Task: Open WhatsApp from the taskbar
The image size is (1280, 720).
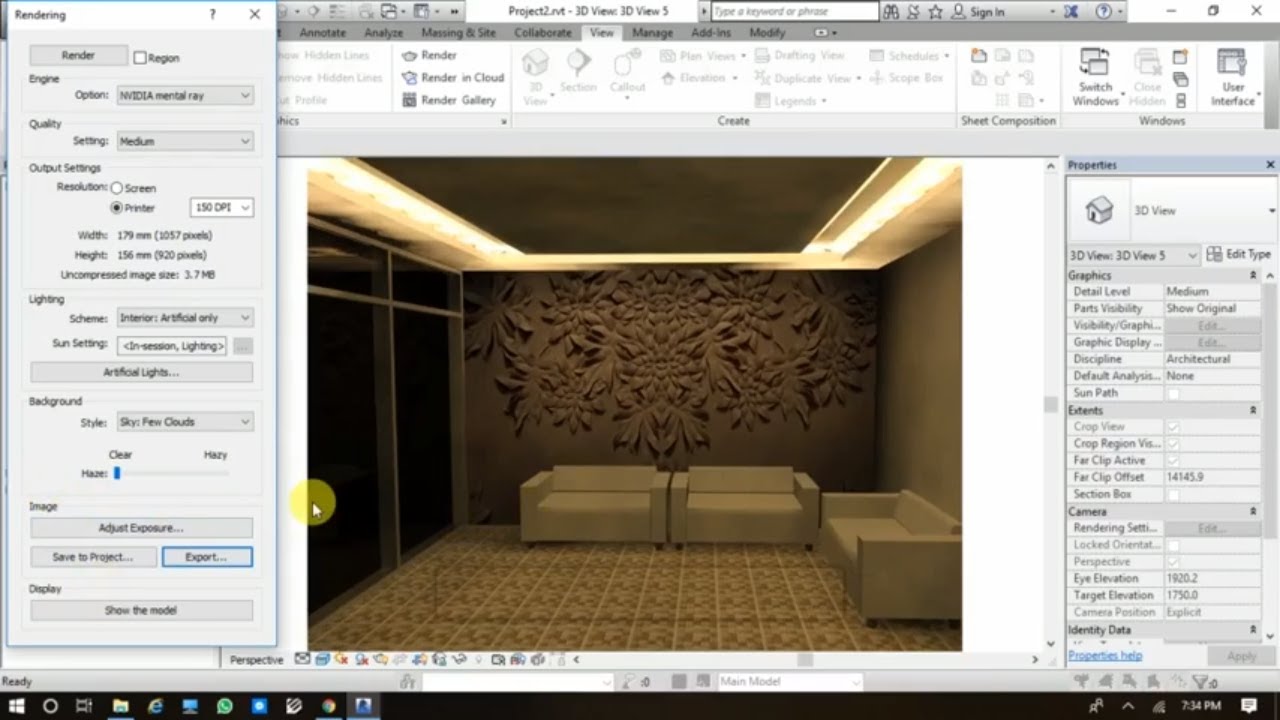Action: click(224, 706)
